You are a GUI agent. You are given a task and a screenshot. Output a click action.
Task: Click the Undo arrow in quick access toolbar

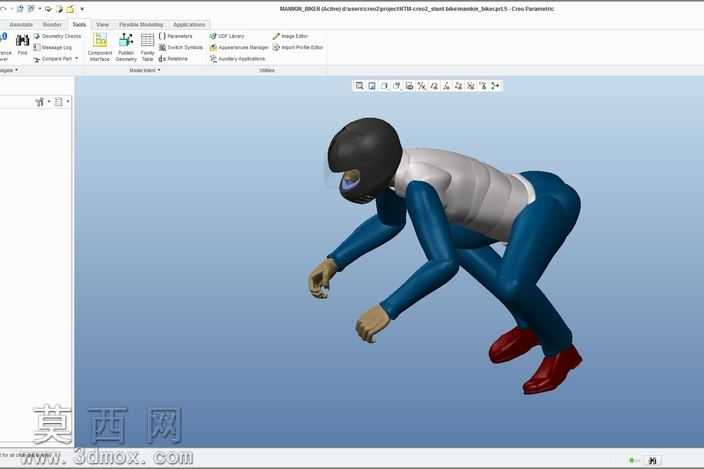tap(4, 9)
